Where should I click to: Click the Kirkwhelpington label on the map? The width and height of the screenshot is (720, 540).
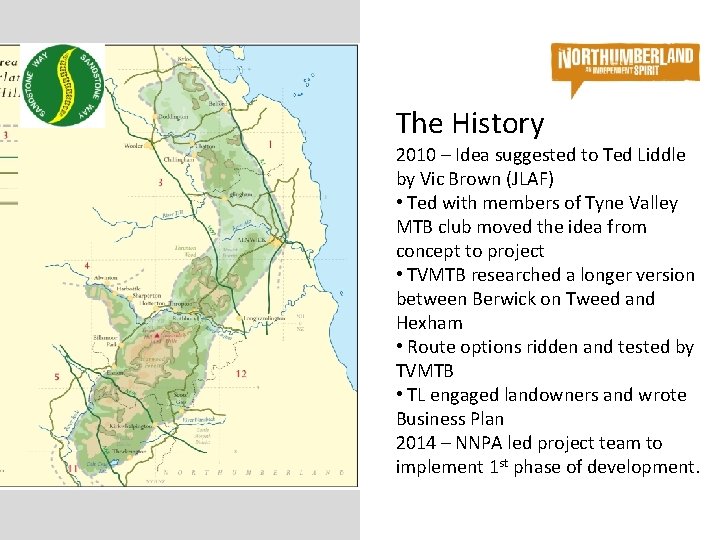point(130,427)
